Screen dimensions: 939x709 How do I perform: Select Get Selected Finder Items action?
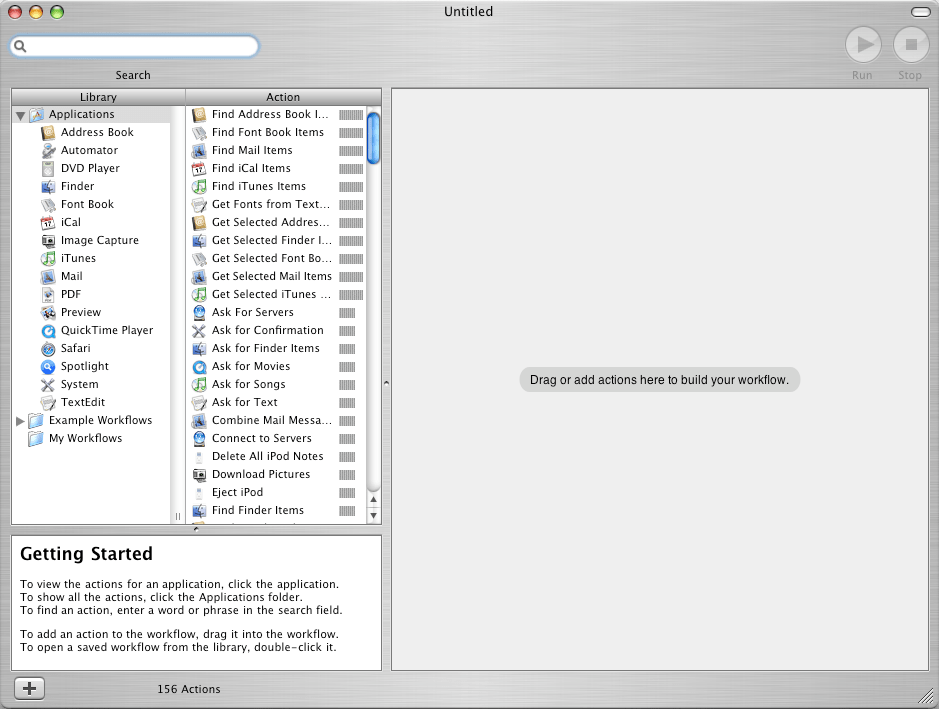pyautogui.click(x=277, y=240)
